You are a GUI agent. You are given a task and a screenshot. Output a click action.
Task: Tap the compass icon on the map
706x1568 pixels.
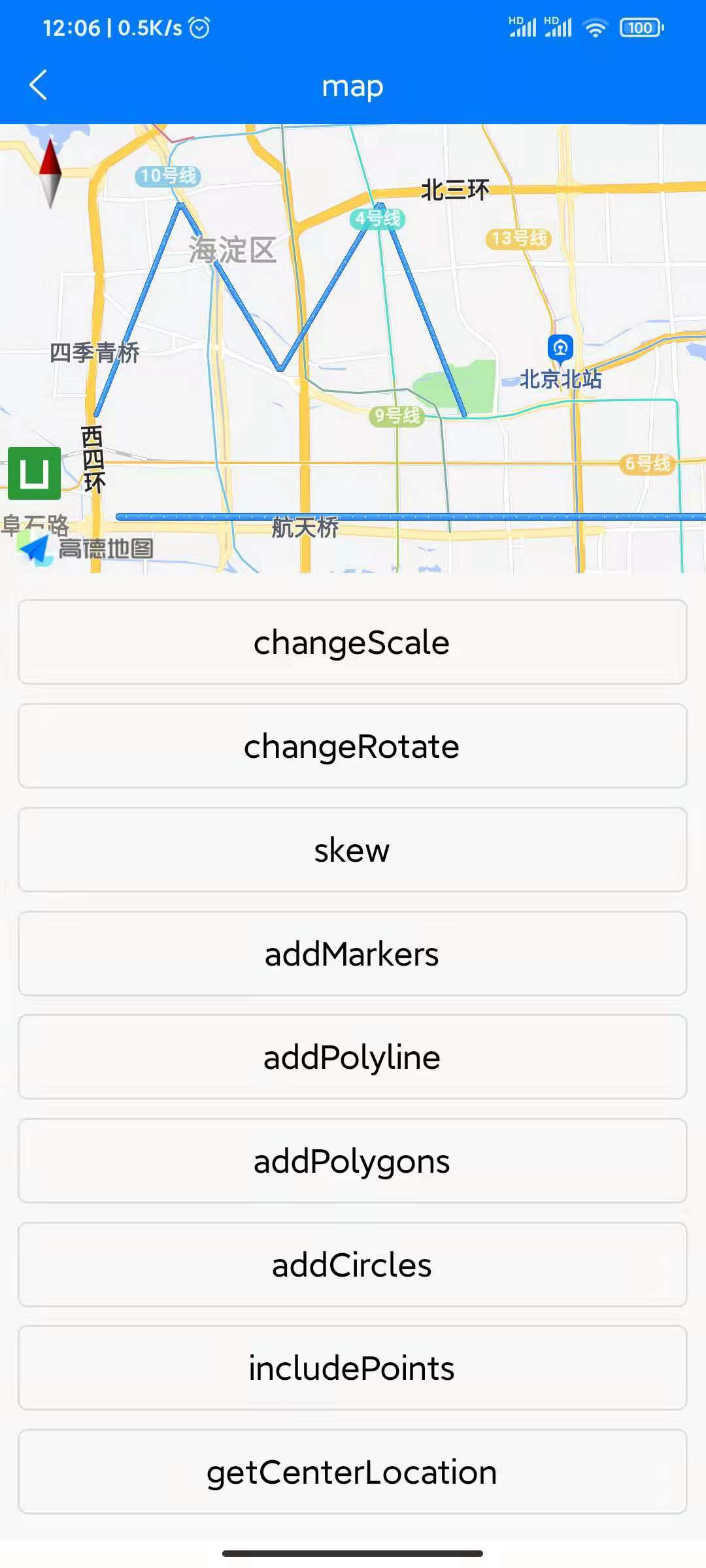pyautogui.click(x=50, y=173)
